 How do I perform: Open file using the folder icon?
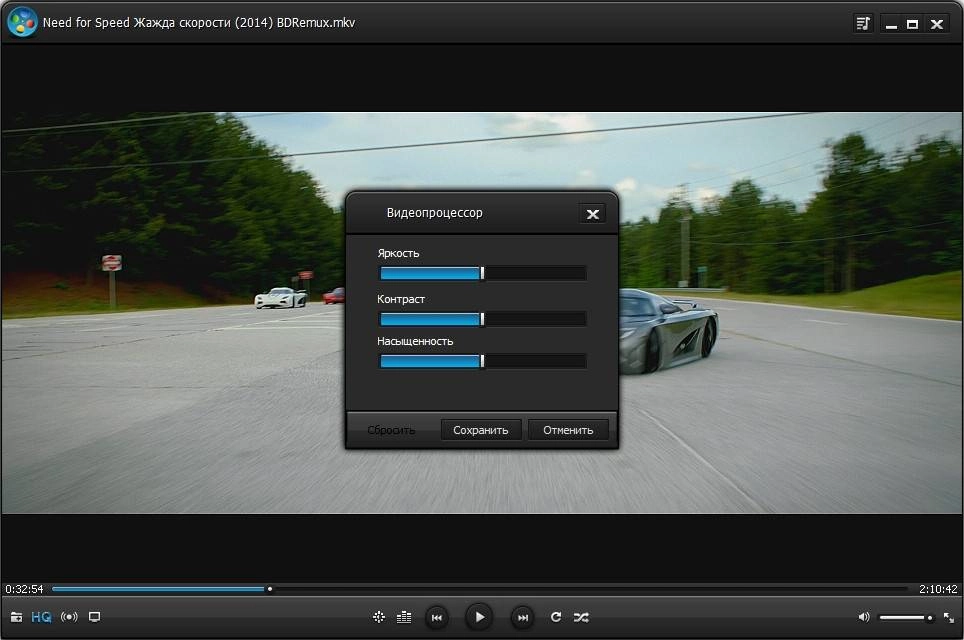pos(17,617)
